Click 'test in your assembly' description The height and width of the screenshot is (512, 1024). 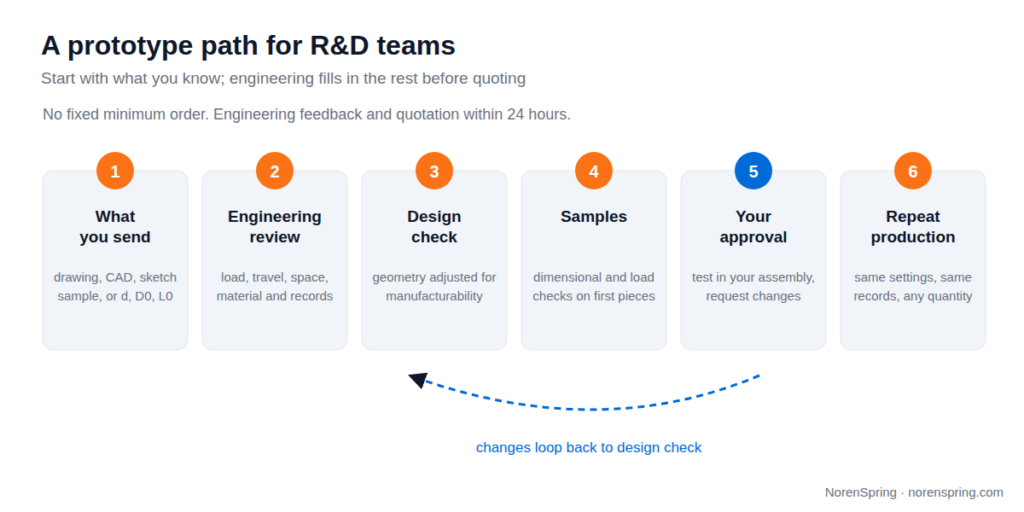pos(753,287)
